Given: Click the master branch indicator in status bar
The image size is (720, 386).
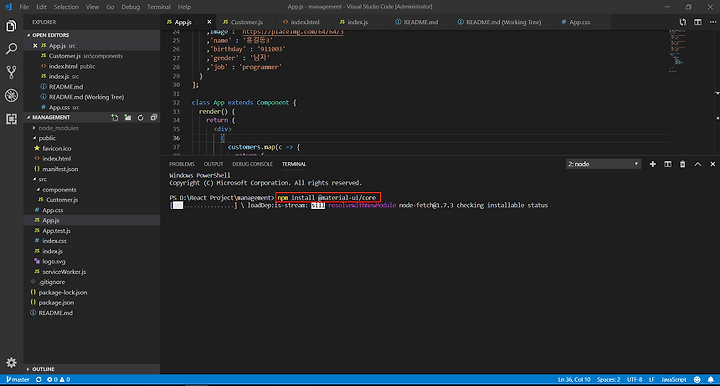Looking at the screenshot, I should pos(17,380).
